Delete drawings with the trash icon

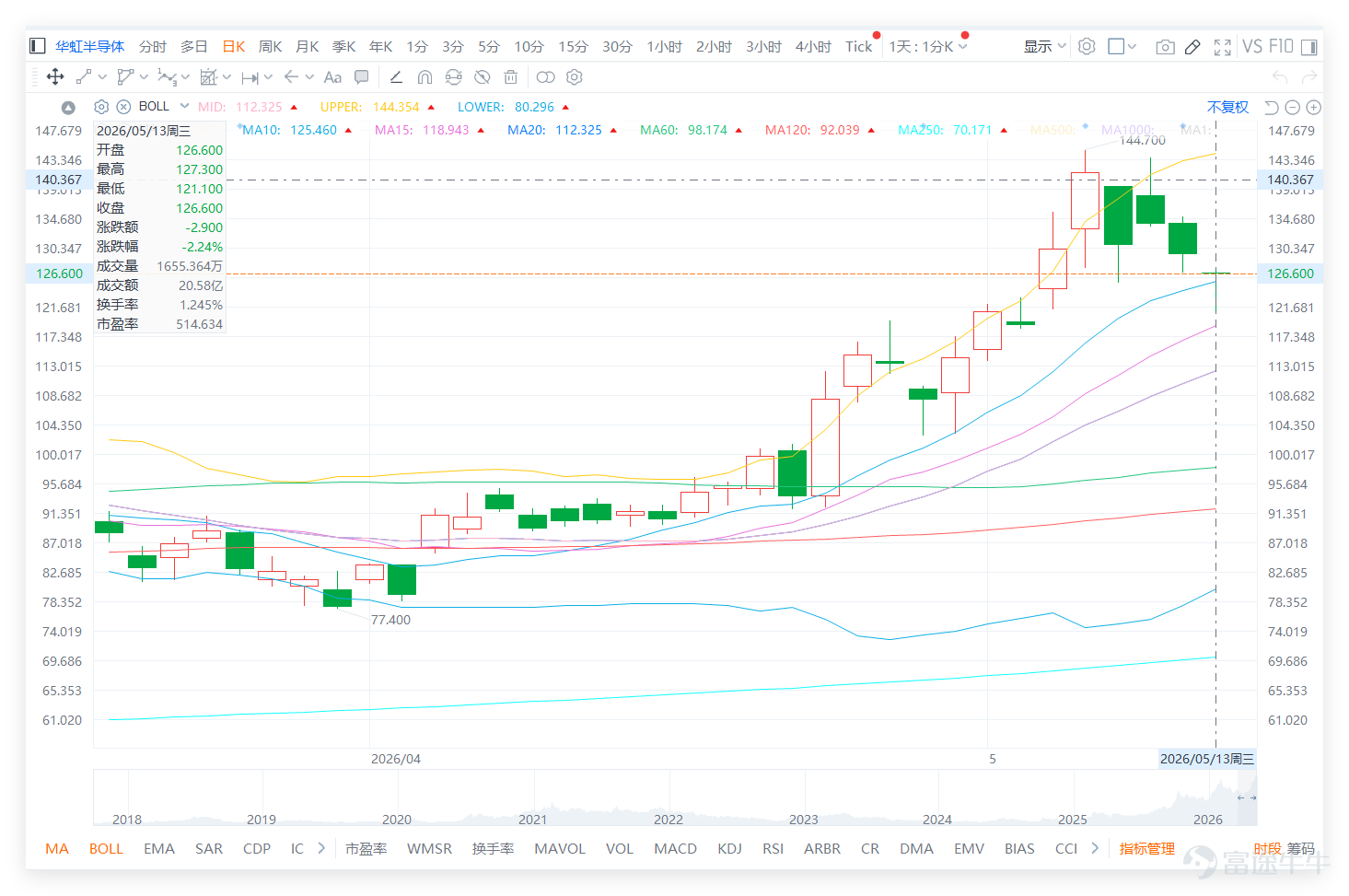coord(510,76)
